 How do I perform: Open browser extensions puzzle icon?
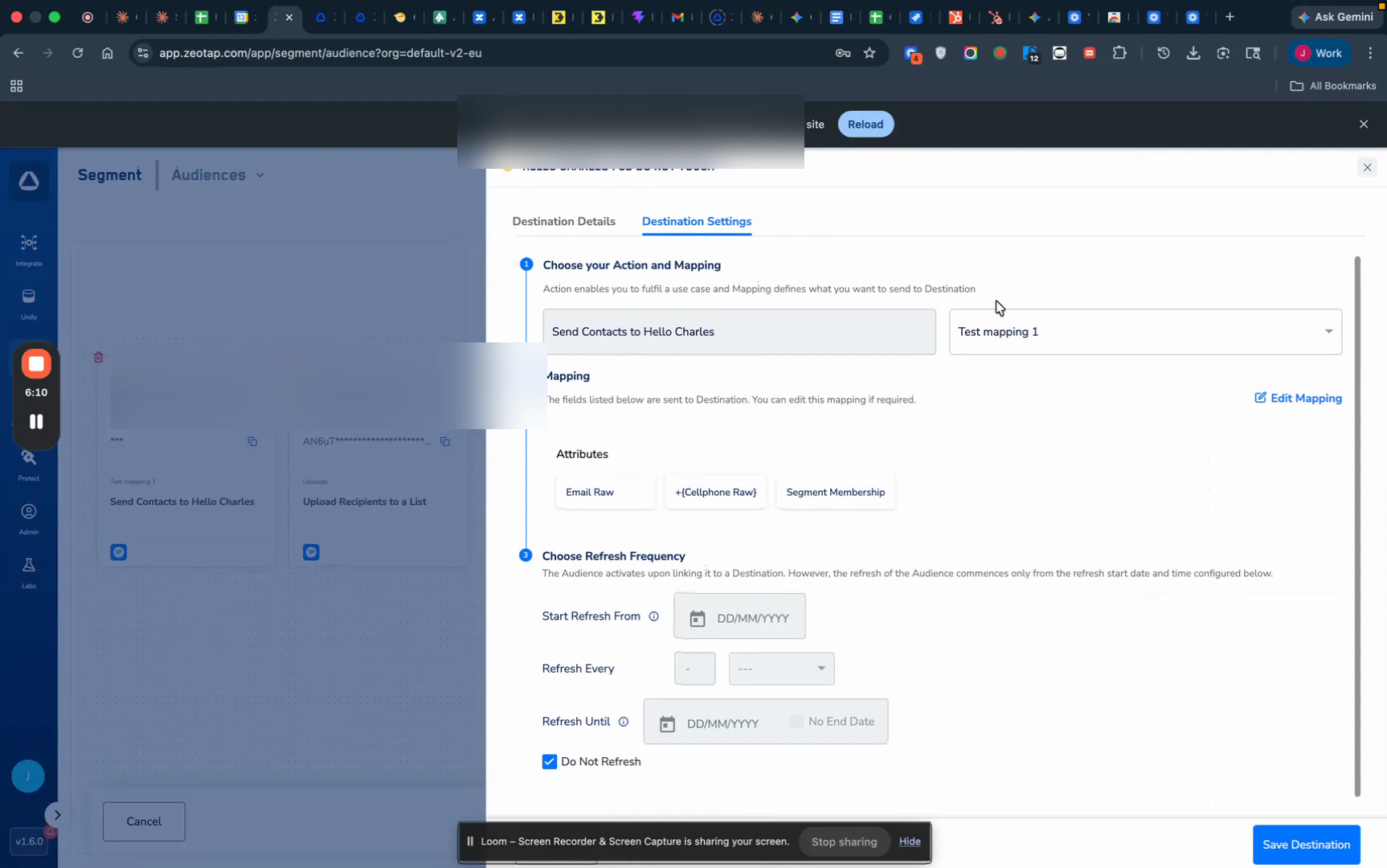pyautogui.click(x=1119, y=53)
